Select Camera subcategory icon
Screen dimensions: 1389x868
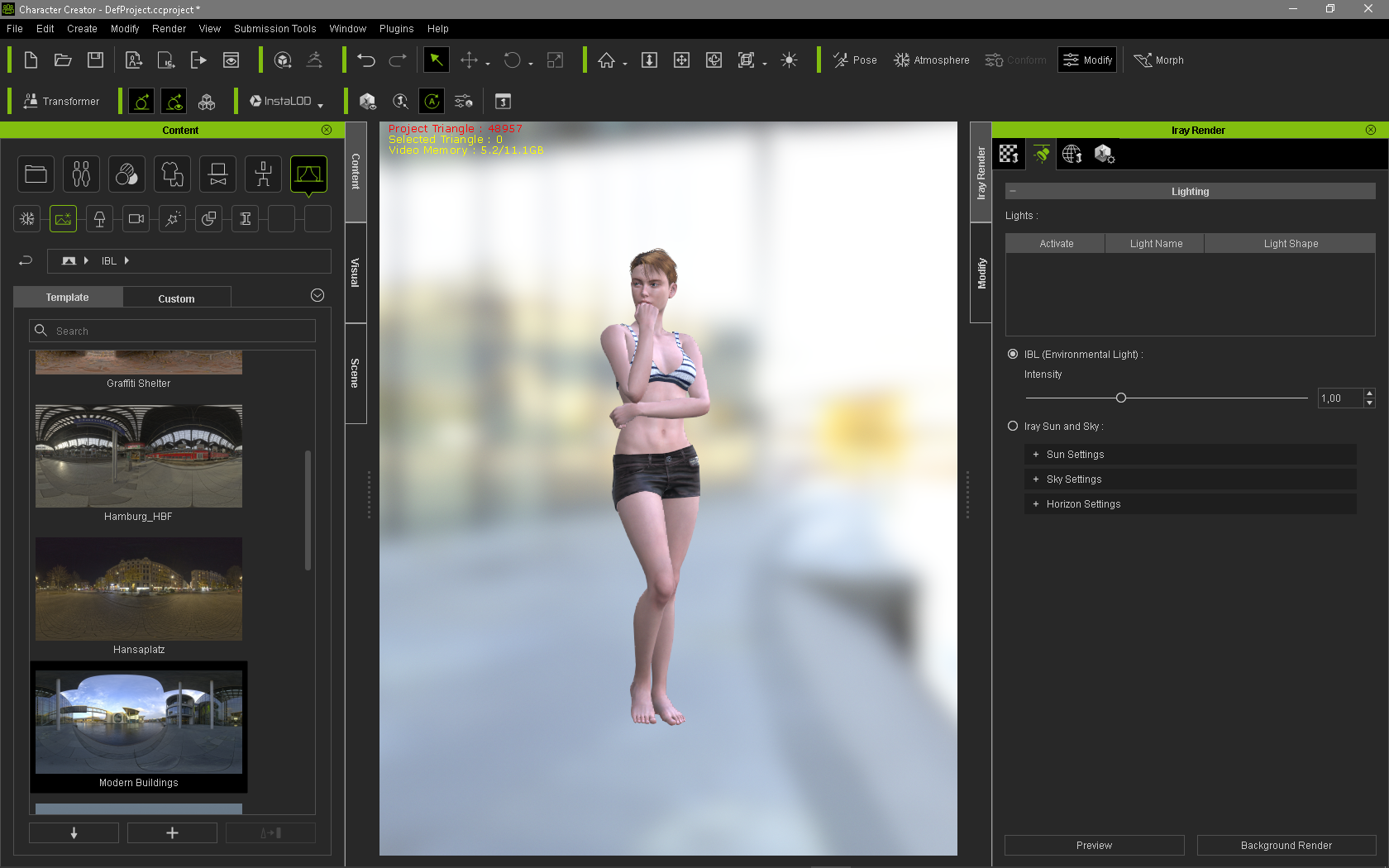tap(136, 219)
